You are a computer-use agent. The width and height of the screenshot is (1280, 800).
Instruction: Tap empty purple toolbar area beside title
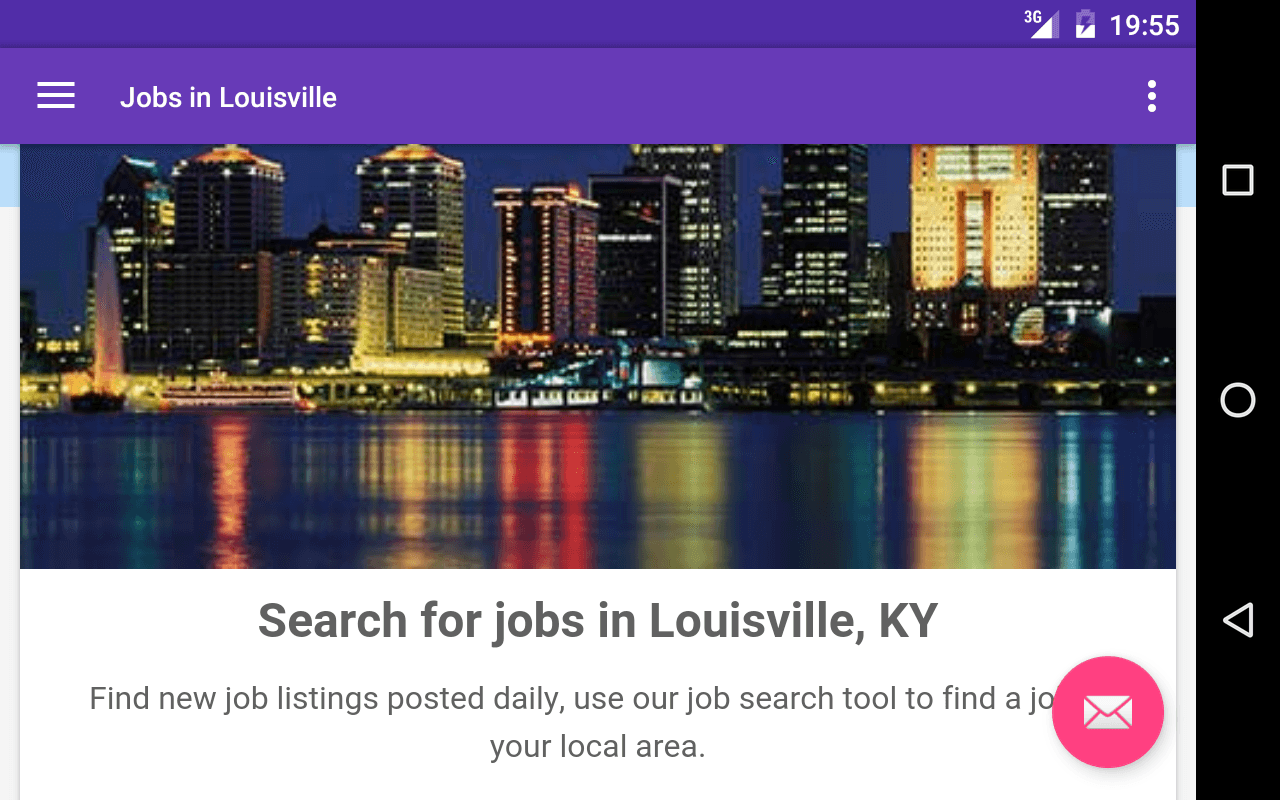[x=740, y=96]
